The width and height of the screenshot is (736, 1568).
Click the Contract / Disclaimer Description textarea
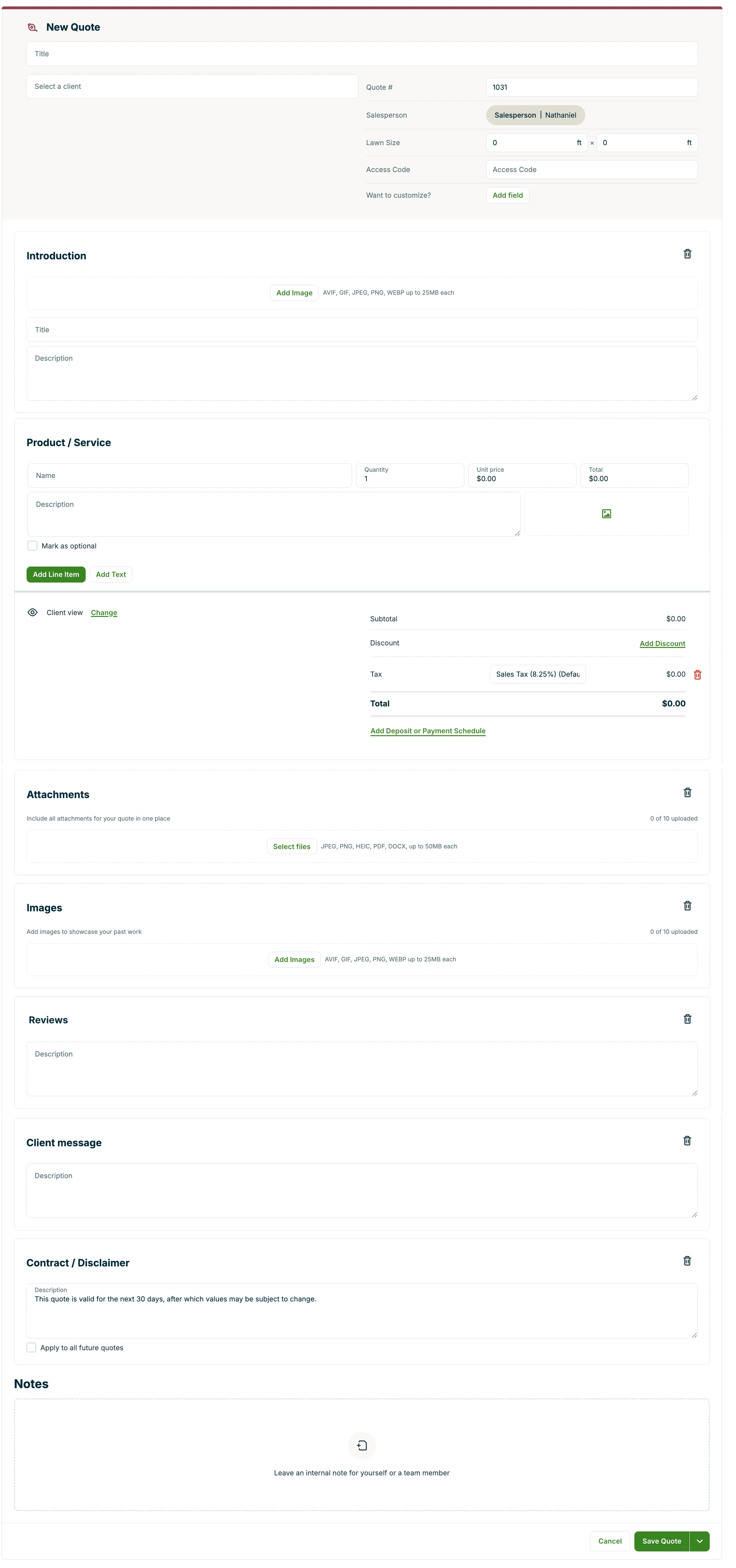(x=362, y=1311)
